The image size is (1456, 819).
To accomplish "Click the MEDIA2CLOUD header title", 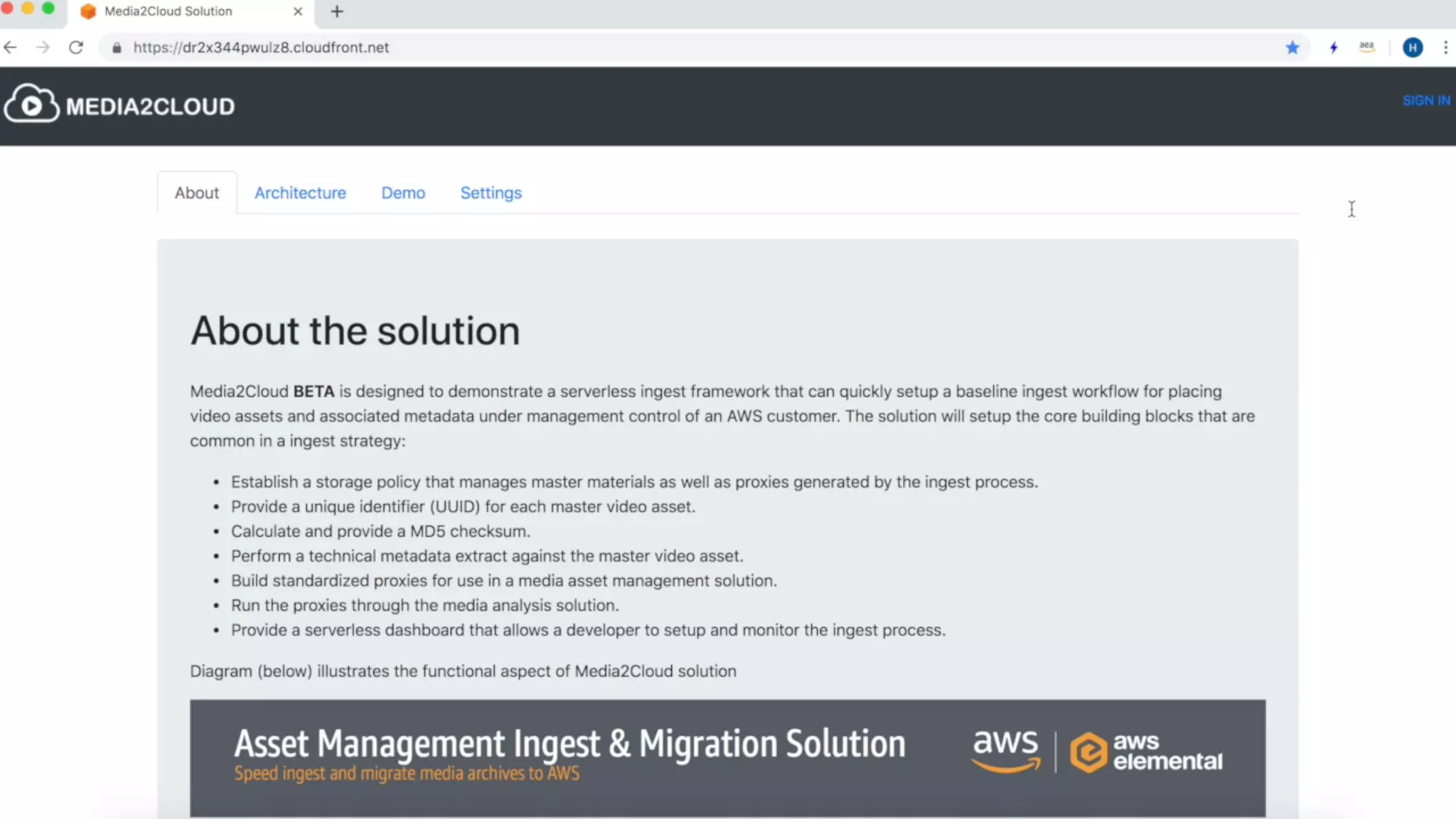I will 150,107.
